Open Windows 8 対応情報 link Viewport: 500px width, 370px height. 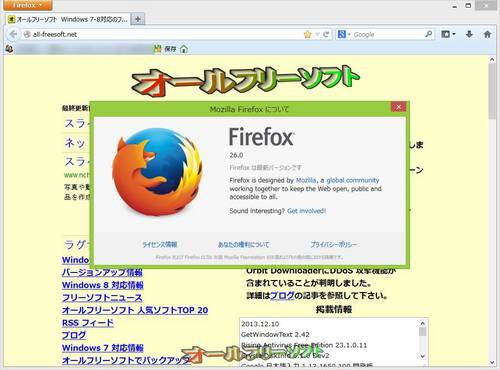pyautogui.click(x=103, y=285)
